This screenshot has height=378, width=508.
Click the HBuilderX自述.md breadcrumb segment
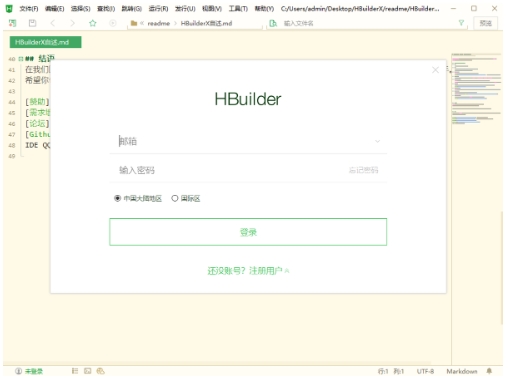(x=206, y=23)
